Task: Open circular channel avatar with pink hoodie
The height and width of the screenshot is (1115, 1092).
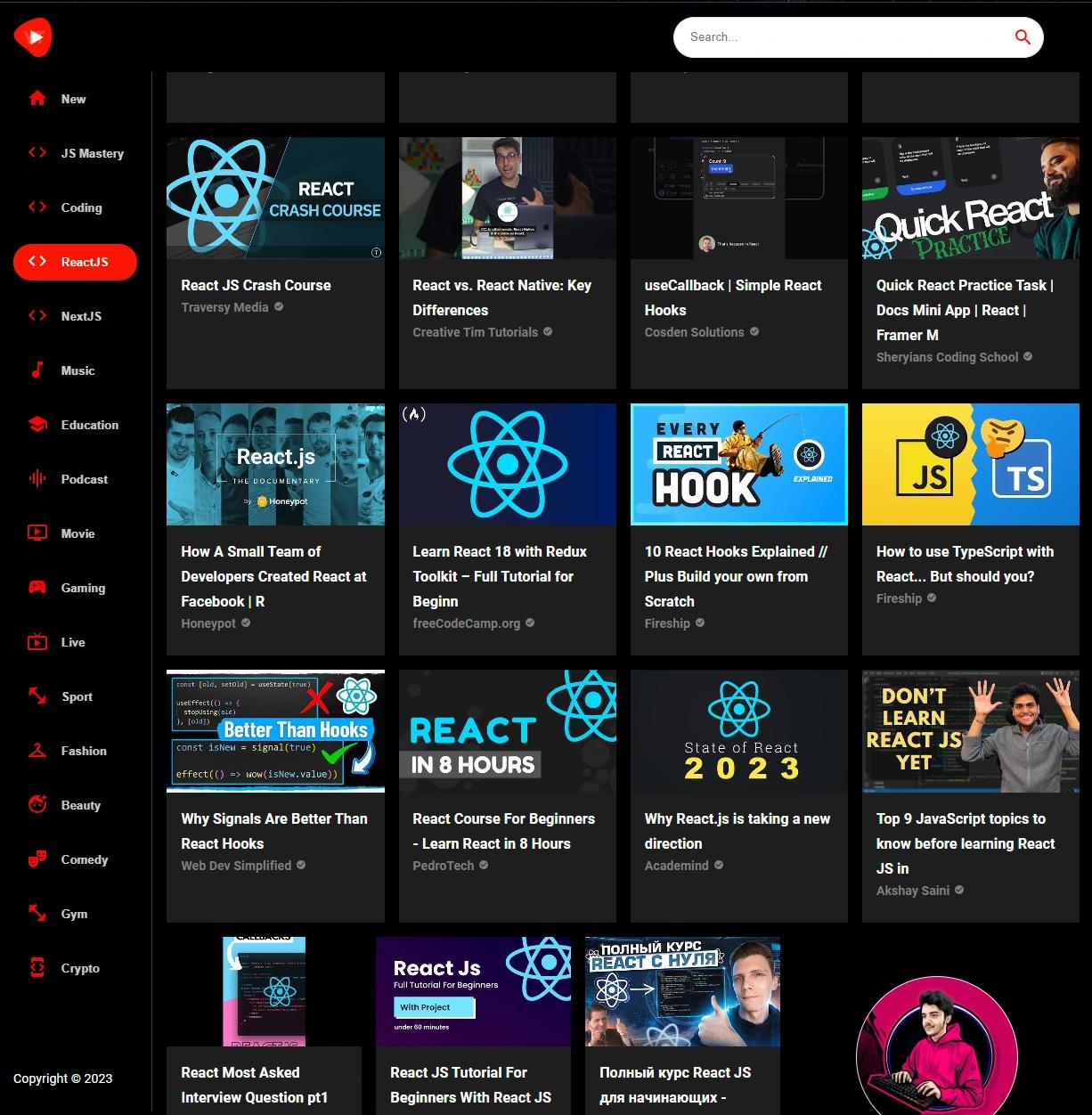Action: tap(937, 1046)
